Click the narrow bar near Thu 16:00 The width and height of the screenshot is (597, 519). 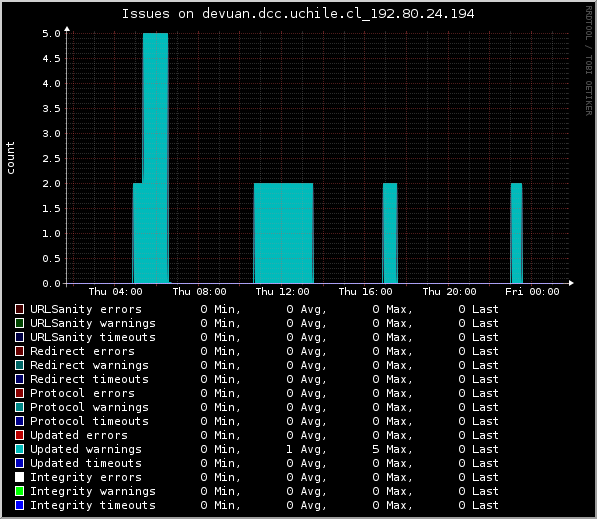point(390,233)
